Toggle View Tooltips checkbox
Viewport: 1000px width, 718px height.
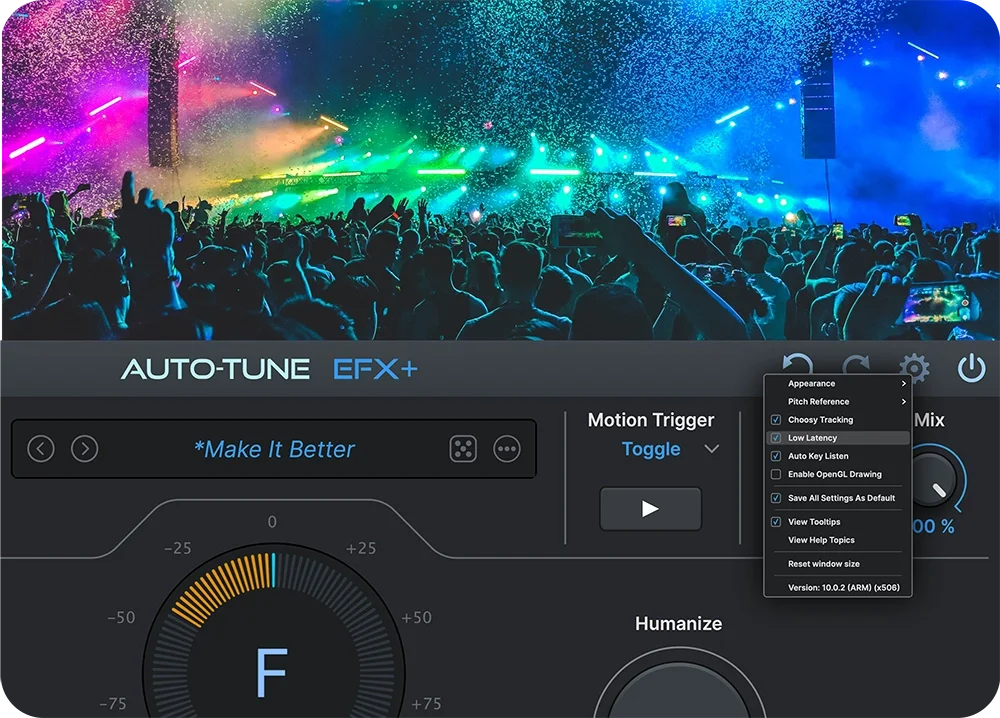point(776,522)
